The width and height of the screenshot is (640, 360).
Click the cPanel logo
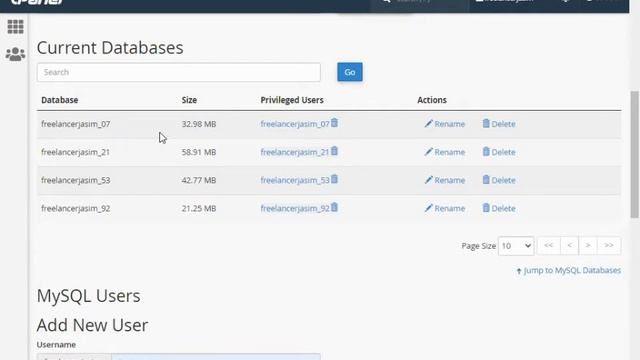(x=37, y=2)
